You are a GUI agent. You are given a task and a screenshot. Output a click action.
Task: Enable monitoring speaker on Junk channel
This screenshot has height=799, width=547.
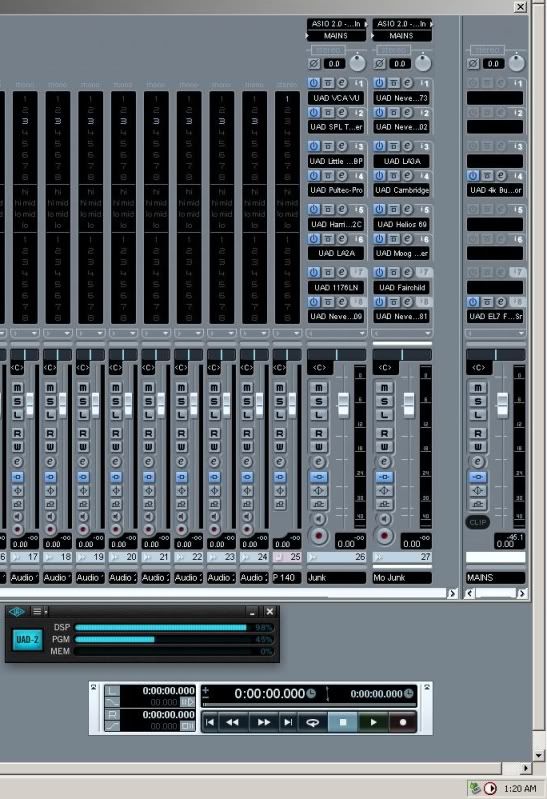(x=319, y=519)
